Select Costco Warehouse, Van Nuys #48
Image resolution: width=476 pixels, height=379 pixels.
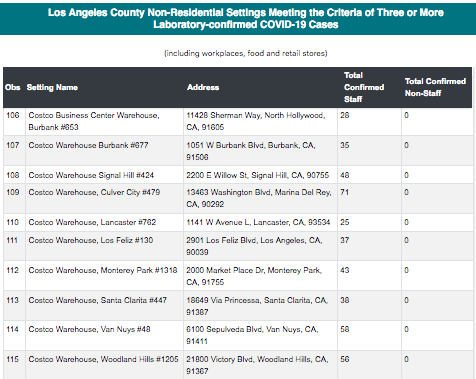[89, 329]
